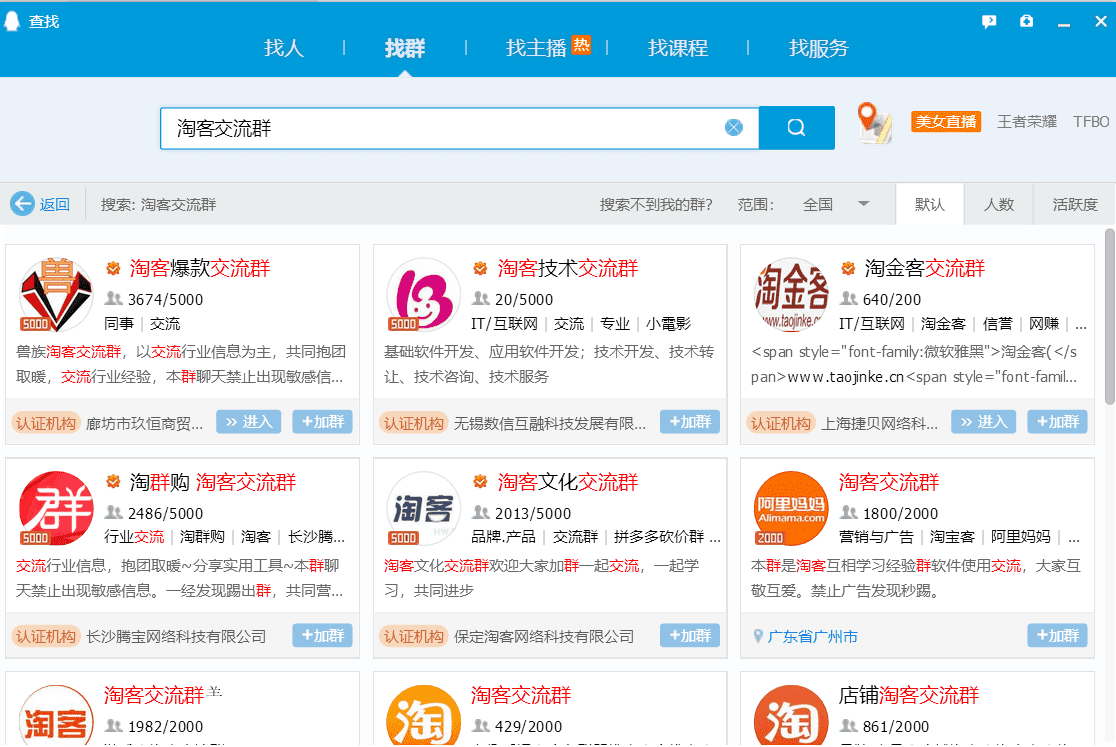Image resolution: width=1116 pixels, height=747 pixels.
Task: Click the search magnifier button
Action: [796, 128]
